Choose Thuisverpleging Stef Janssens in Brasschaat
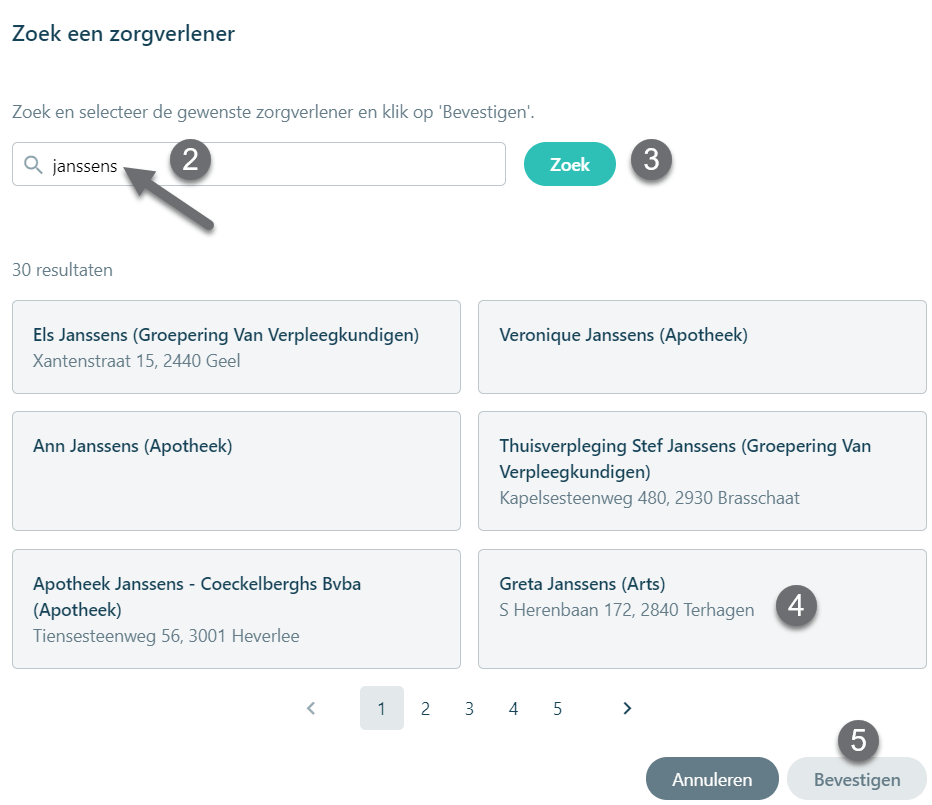This screenshot has height=805, width=932. tap(702, 471)
